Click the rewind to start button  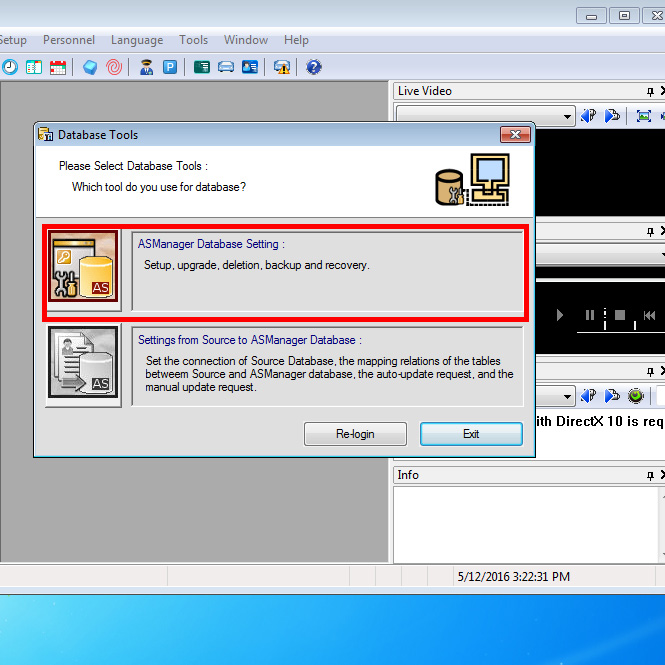click(649, 315)
